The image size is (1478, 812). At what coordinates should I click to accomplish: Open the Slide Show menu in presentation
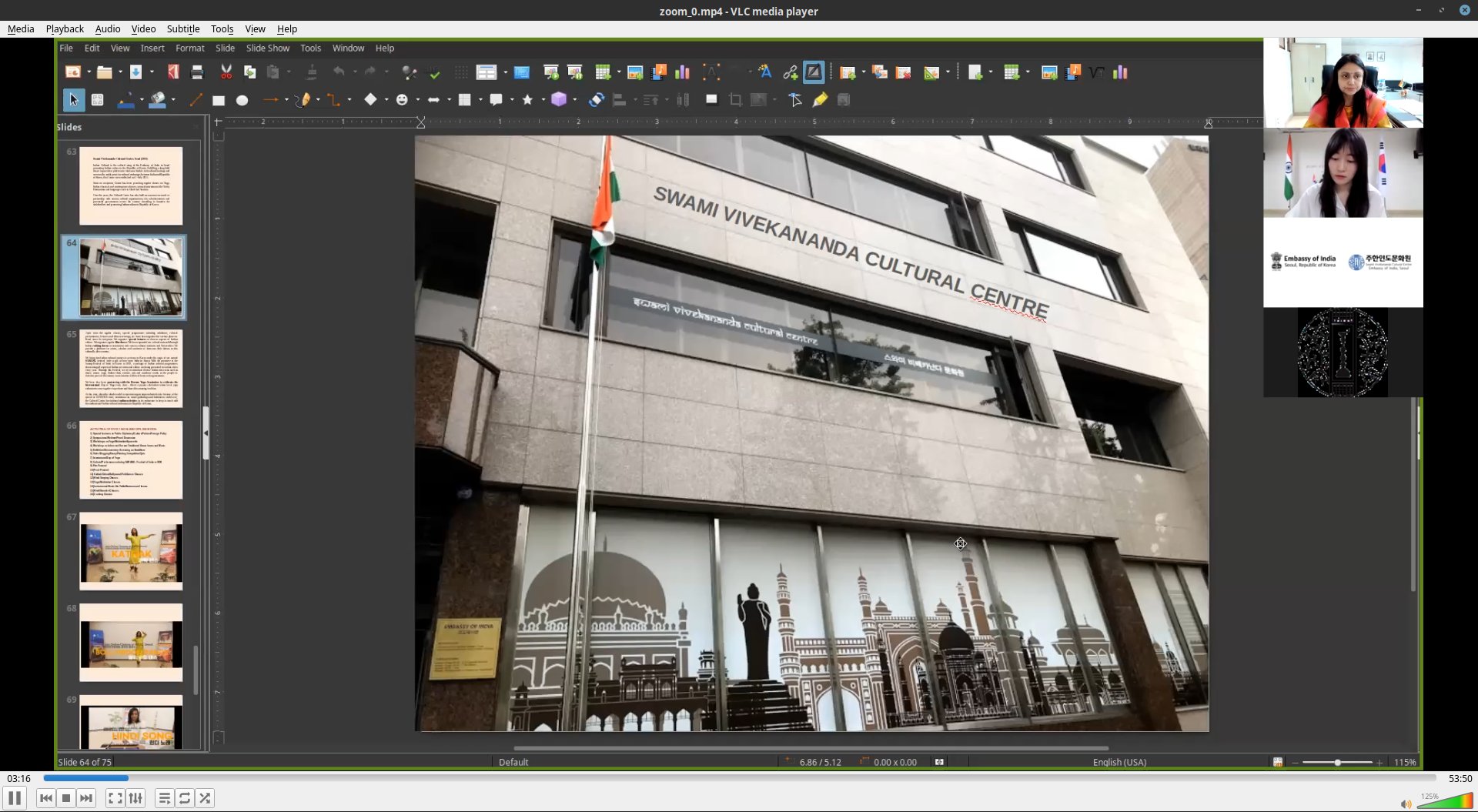pyautogui.click(x=267, y=48)
